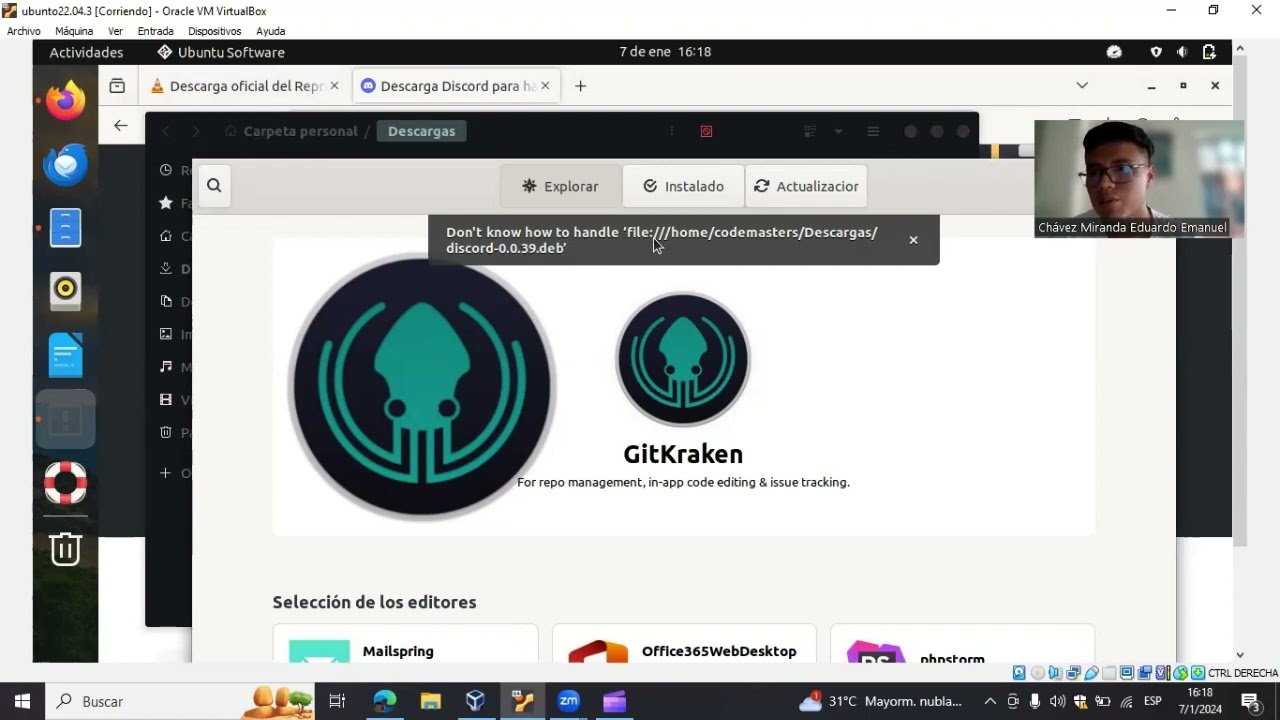The width and height of the screenshot is (1280, 720).
Task: Open the Archivo menu in VirtualBox
Action: (x=24, y=31)
